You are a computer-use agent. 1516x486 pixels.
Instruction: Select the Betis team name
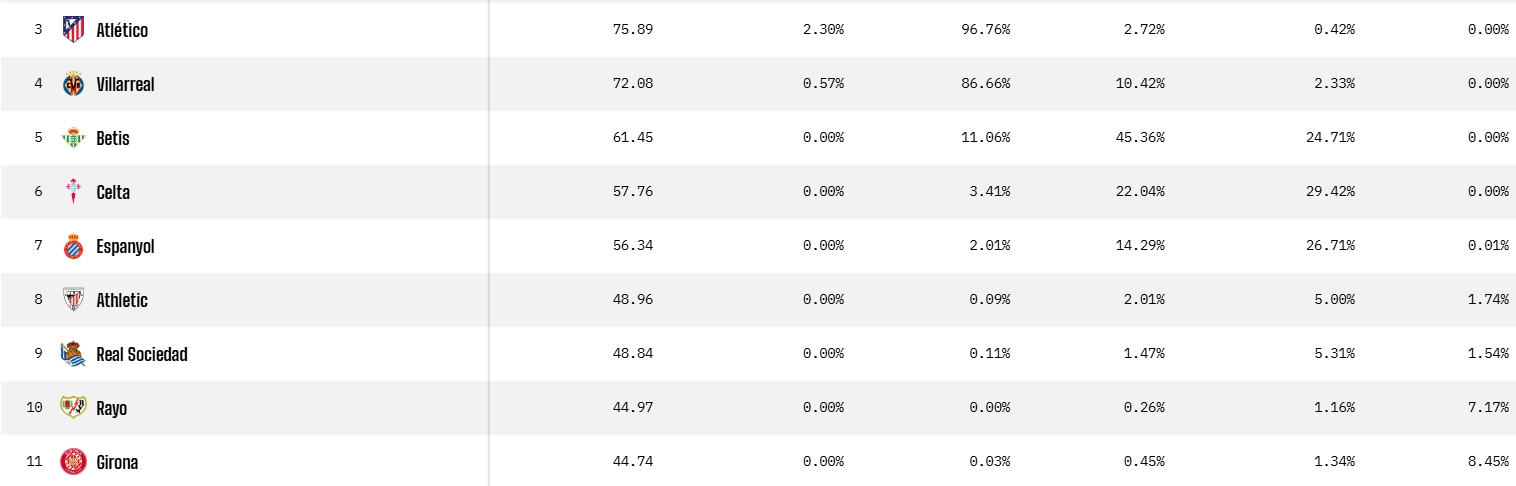coord(113,138)
